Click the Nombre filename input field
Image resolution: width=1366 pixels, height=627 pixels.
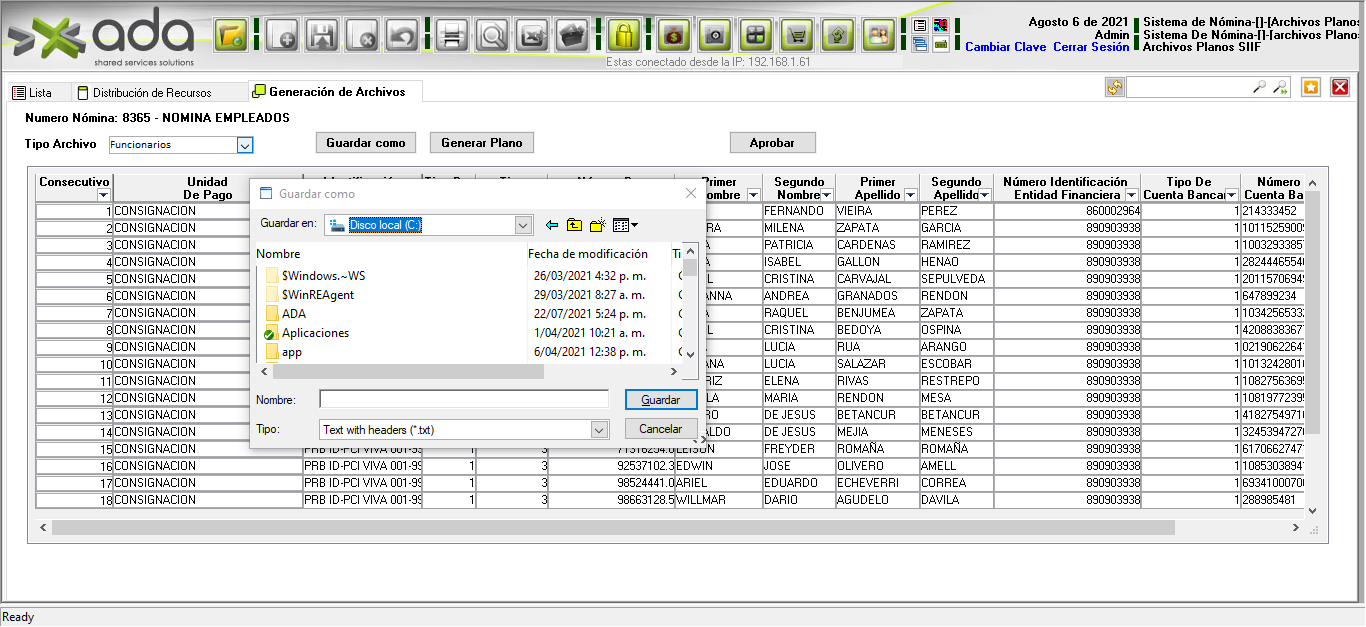coord(464,399)
